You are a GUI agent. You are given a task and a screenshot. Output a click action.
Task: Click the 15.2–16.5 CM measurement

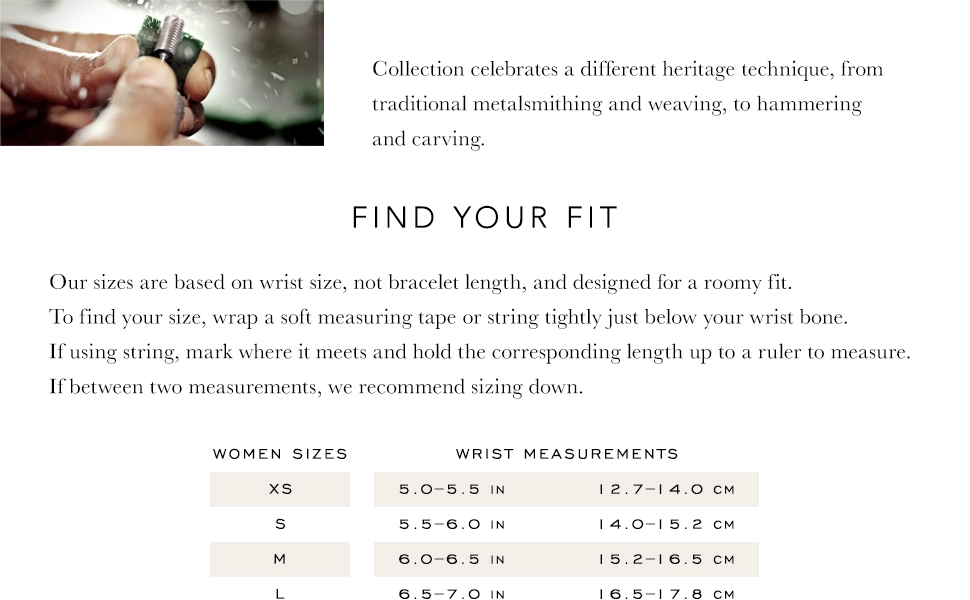pyautogui.click(x=666, y=559)
